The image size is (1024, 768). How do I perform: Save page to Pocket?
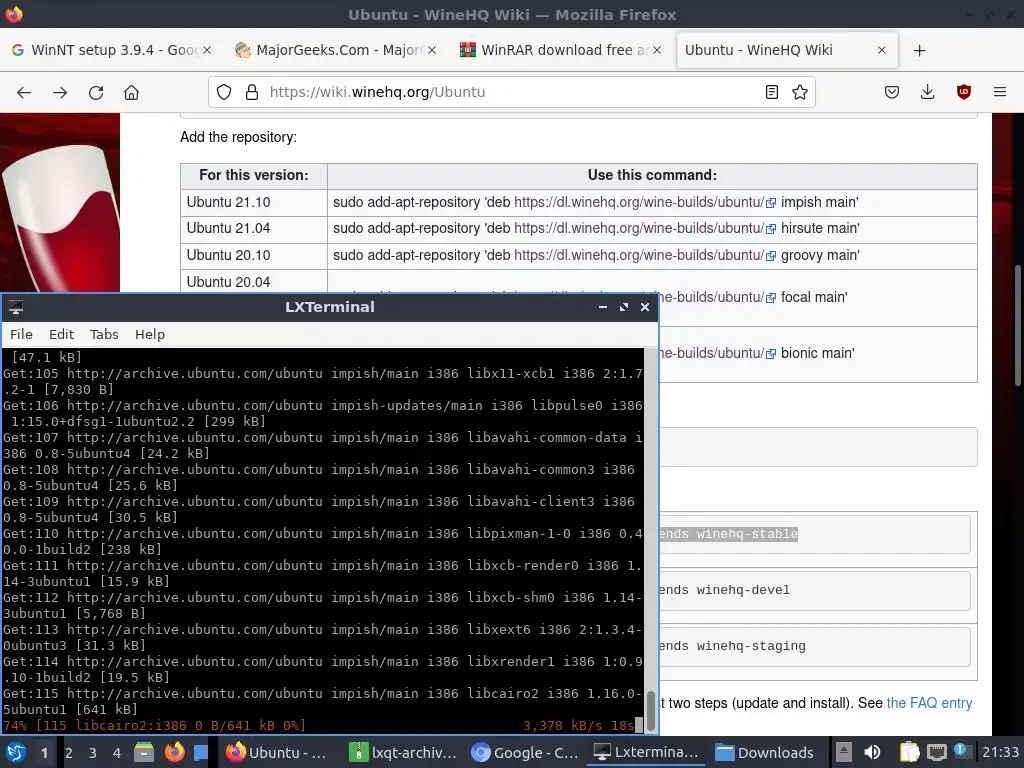(891, 92)
